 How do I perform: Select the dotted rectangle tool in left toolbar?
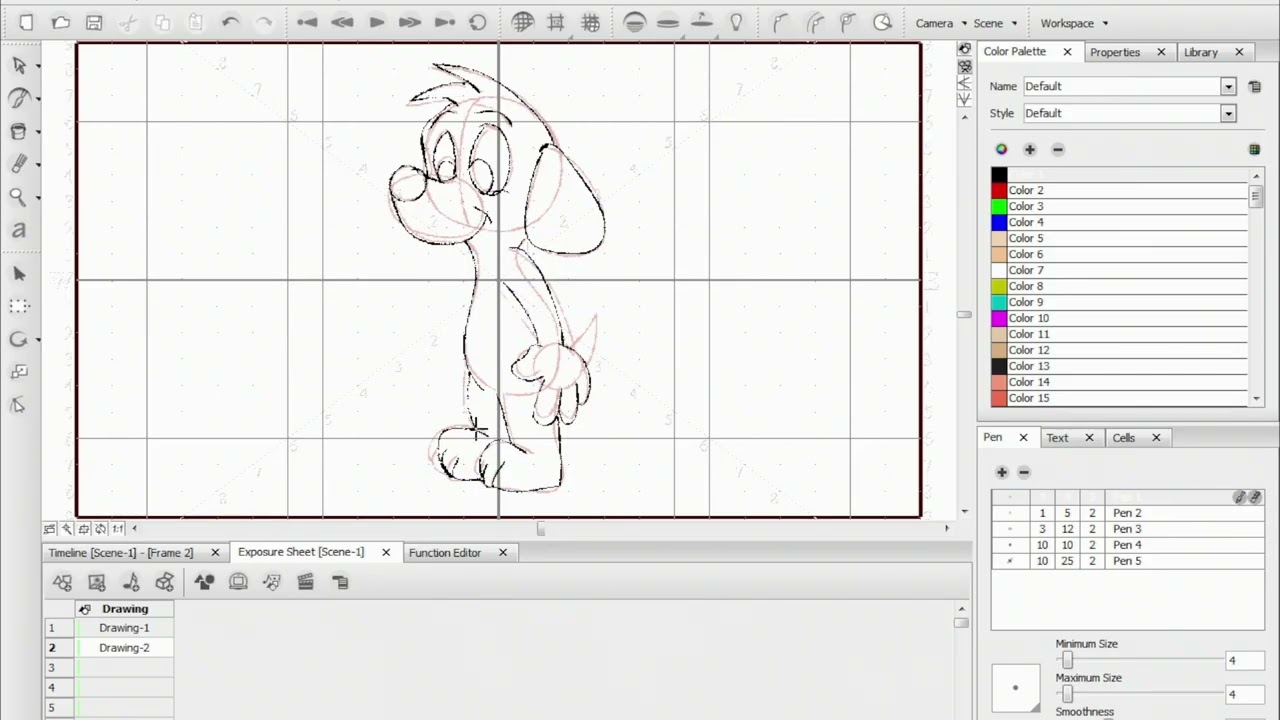click(19, 306)
